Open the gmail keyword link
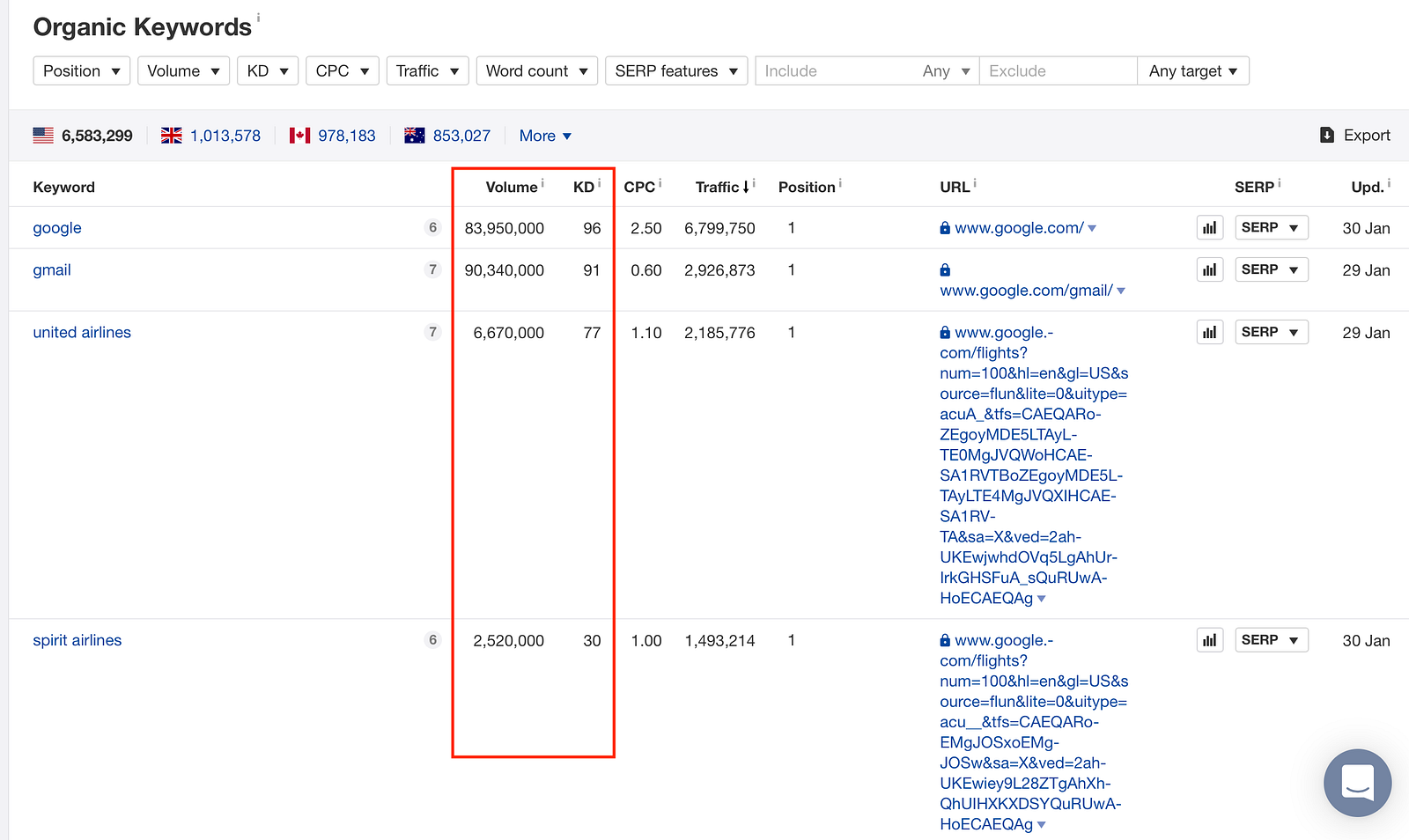 point(52,270)
